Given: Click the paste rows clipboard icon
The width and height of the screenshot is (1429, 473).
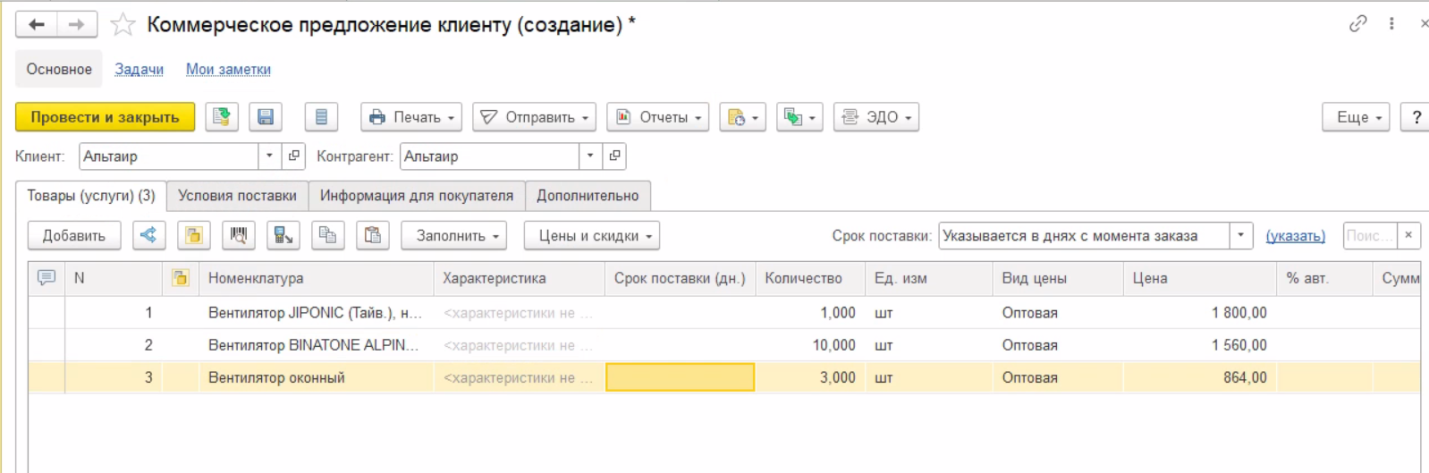Looking at the screenshot, I should 372,236.
